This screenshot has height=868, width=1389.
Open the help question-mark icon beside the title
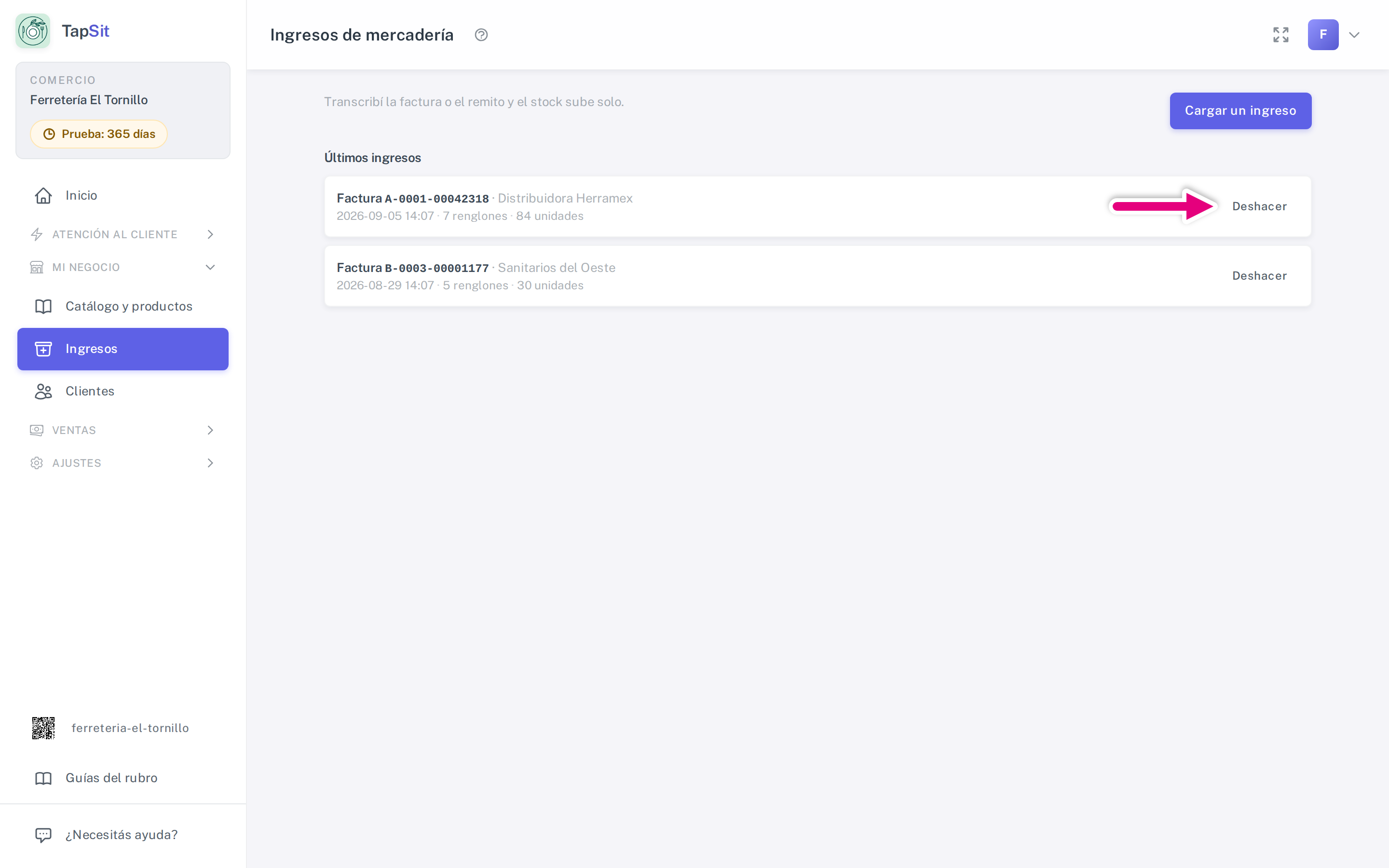481,35
